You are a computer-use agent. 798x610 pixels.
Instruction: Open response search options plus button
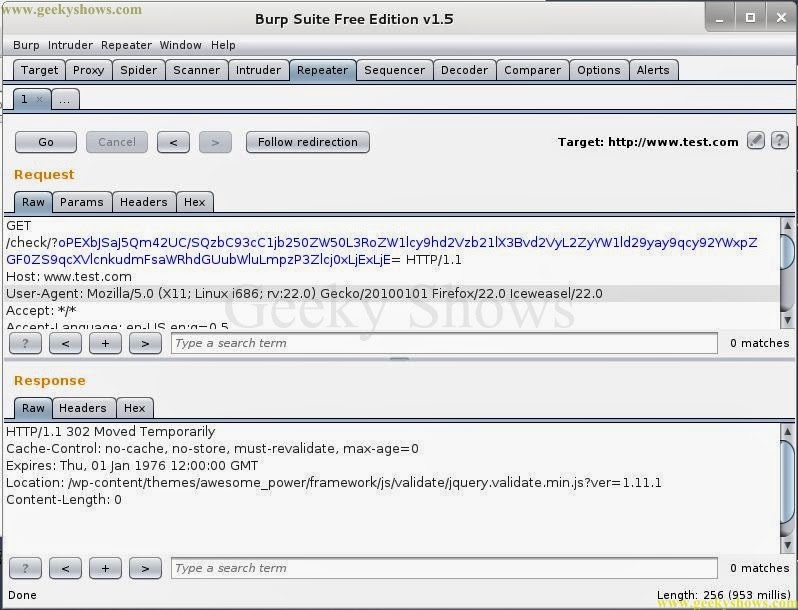click(x=105, y=568)
